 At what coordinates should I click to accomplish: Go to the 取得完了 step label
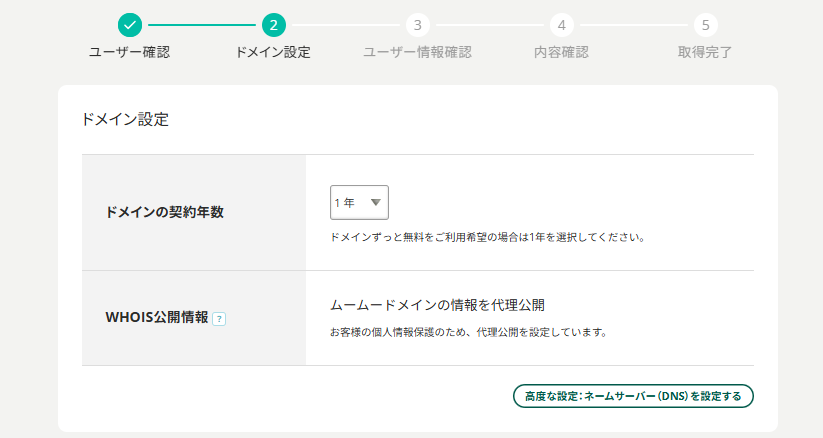tap(705, 52)
